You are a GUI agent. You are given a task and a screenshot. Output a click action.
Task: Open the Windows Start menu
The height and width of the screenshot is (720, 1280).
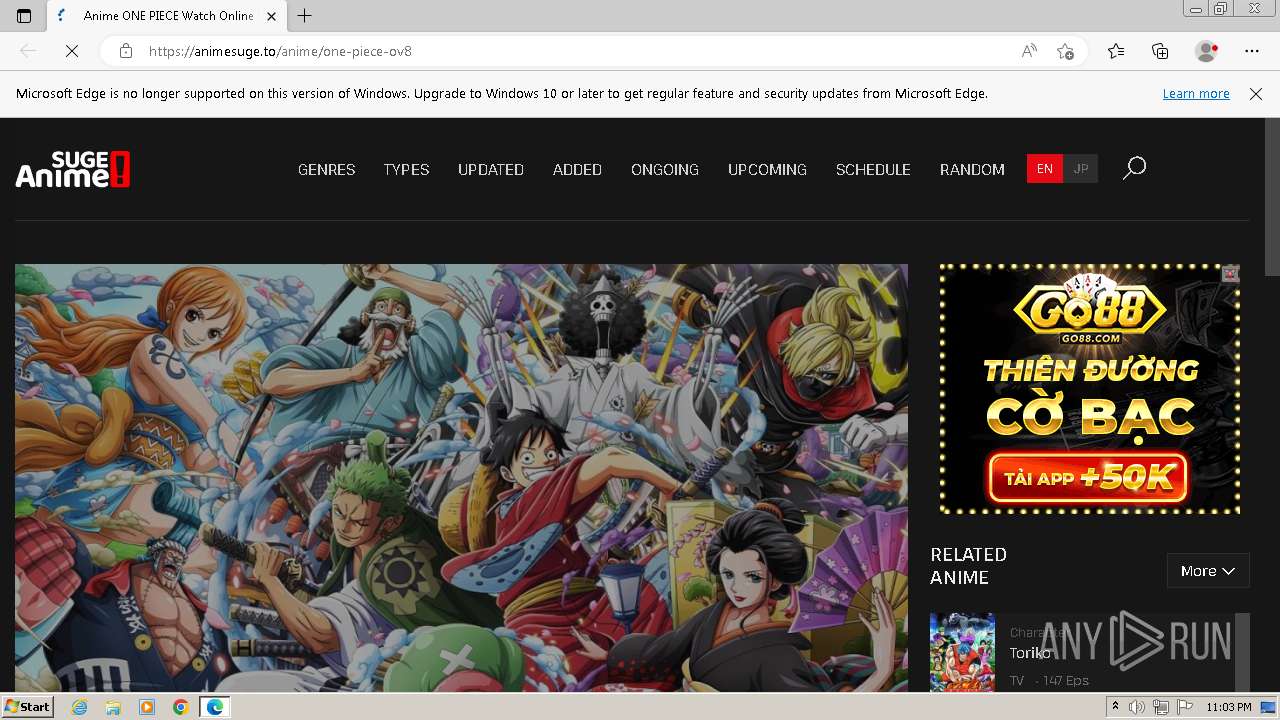[27, 707]
